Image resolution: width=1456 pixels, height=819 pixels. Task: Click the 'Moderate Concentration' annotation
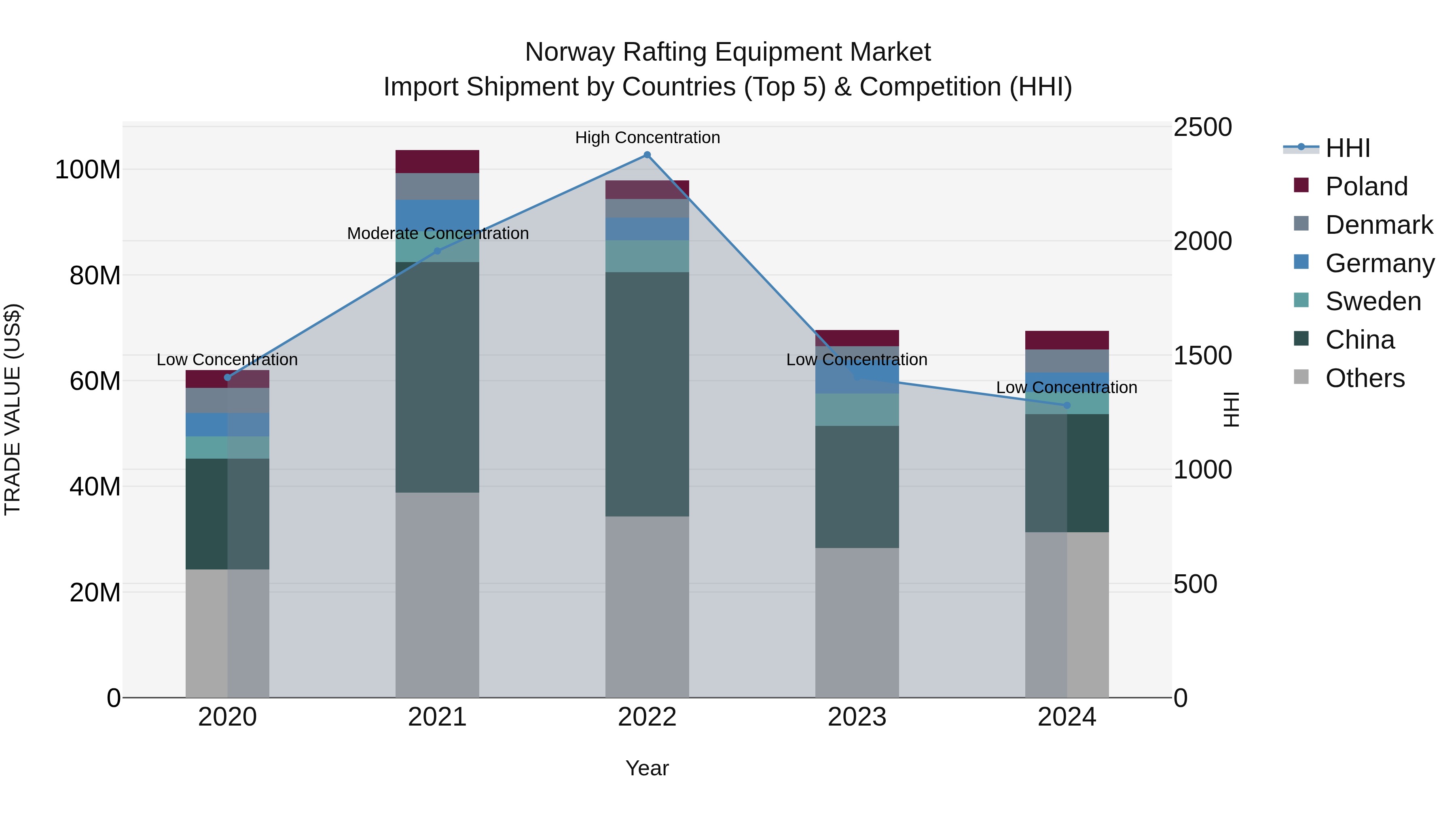438,233
